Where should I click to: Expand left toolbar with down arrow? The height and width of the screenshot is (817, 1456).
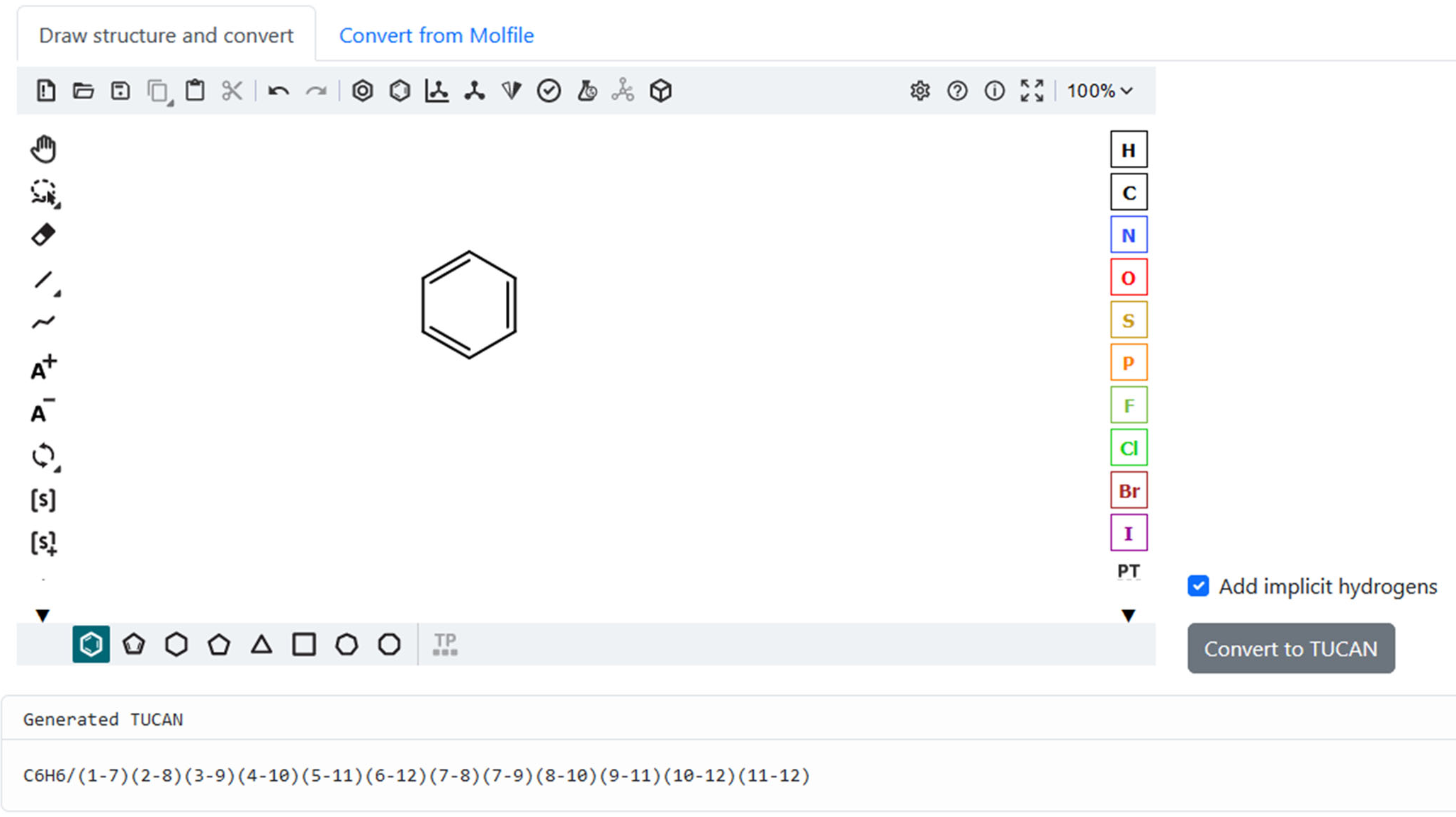pos(43,615)
